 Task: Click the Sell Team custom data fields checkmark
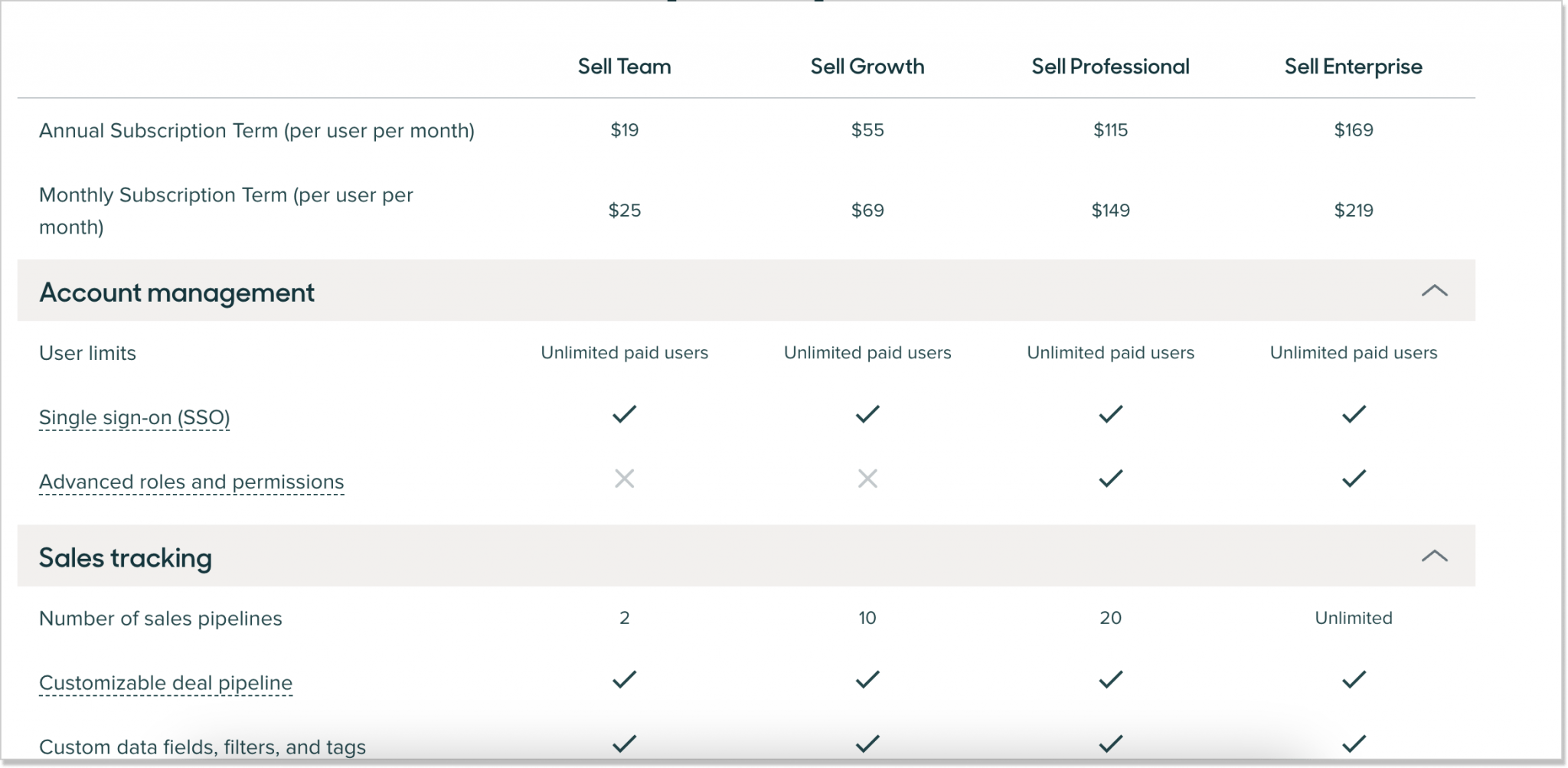click(x=624, y=742)
